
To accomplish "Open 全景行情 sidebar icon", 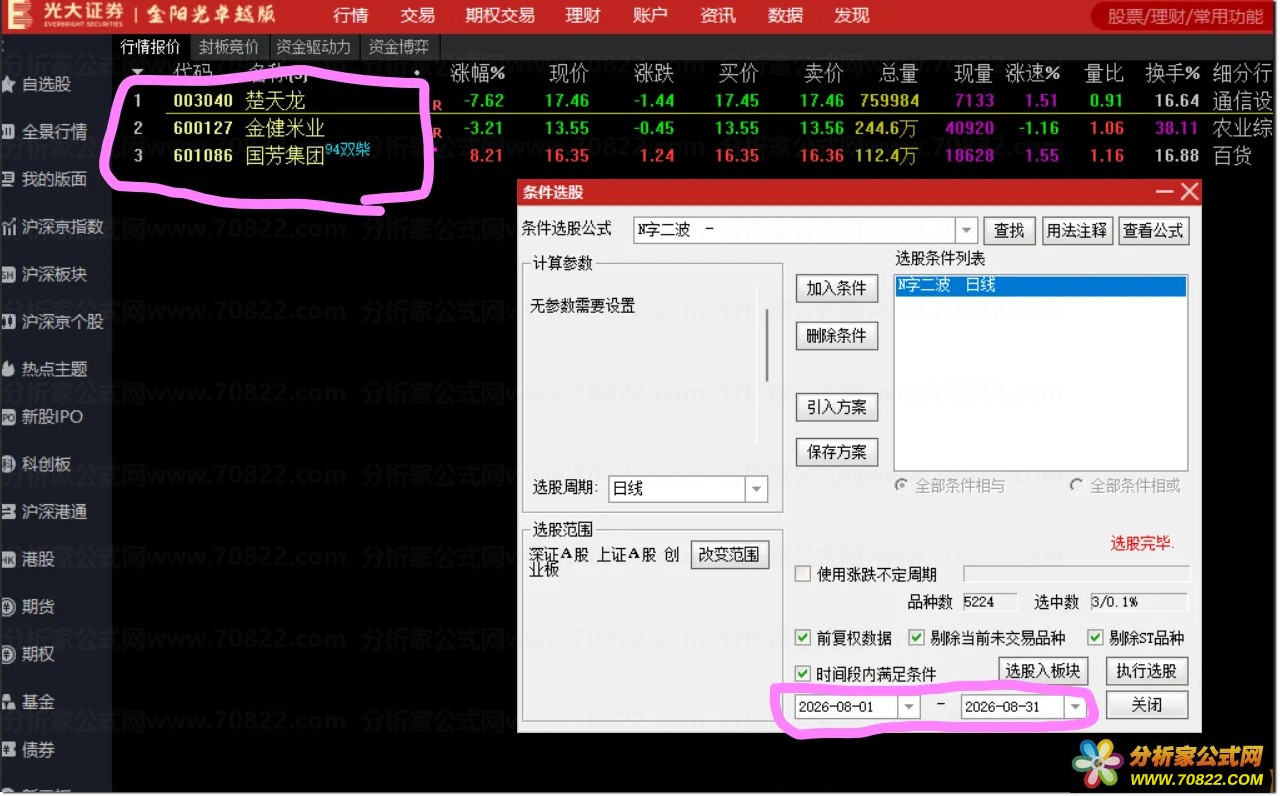I will (8, 131).
